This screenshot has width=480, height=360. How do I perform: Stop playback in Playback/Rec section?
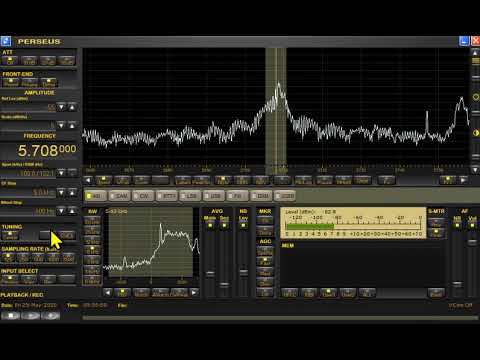(x=11, y=315)
